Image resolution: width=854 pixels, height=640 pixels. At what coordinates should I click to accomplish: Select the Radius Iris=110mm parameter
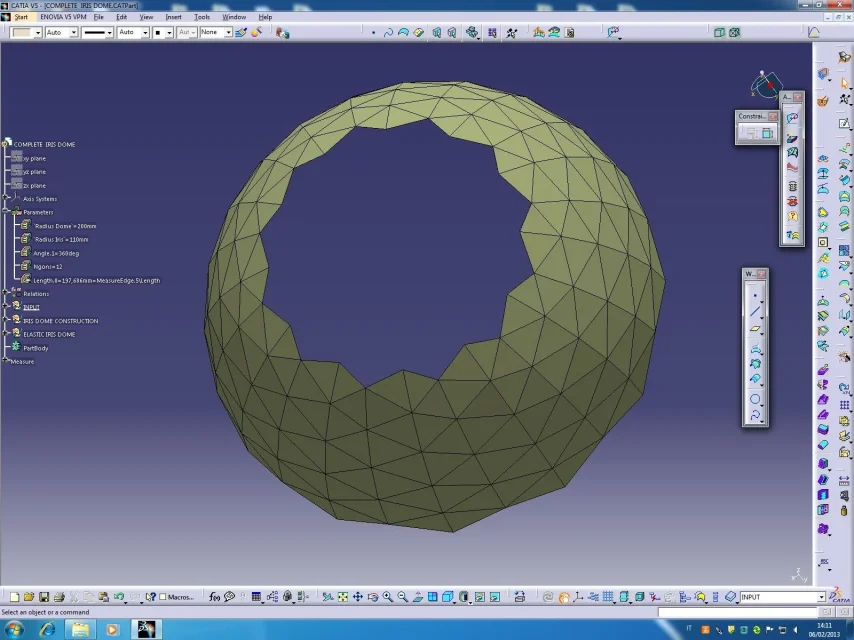click(x=61, y=240)
